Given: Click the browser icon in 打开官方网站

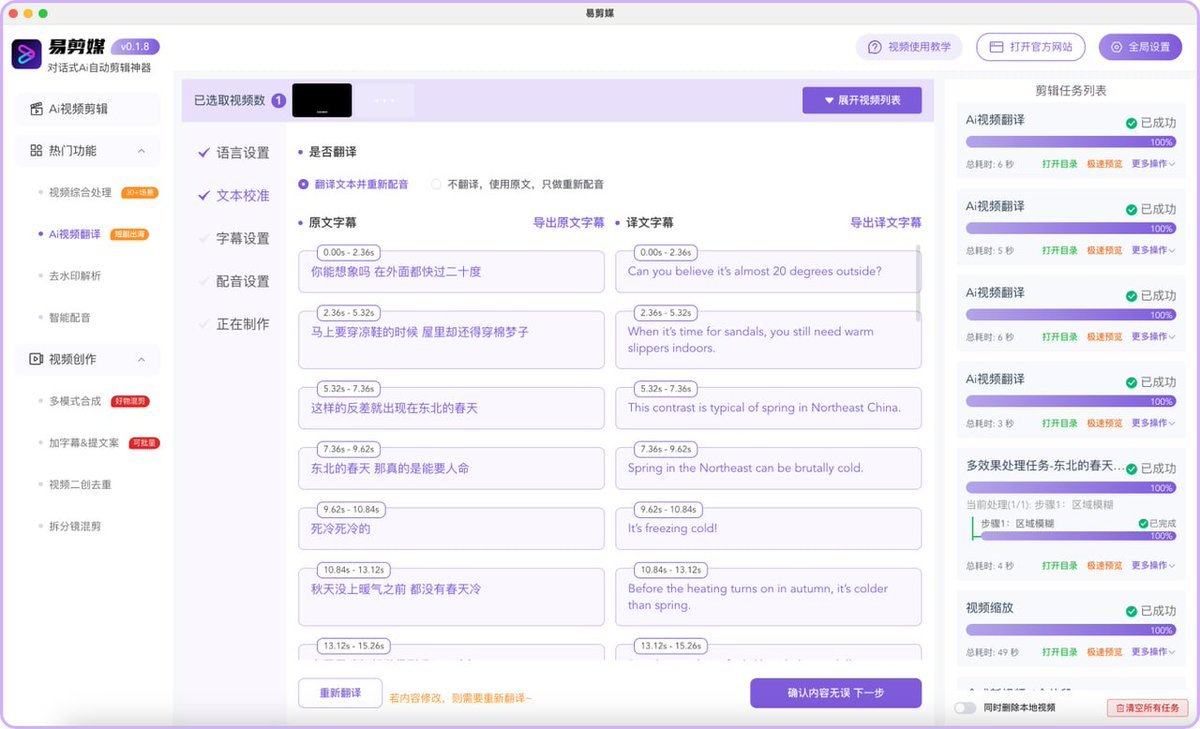Looking at the screenshot, I should [x=996, y=47].
